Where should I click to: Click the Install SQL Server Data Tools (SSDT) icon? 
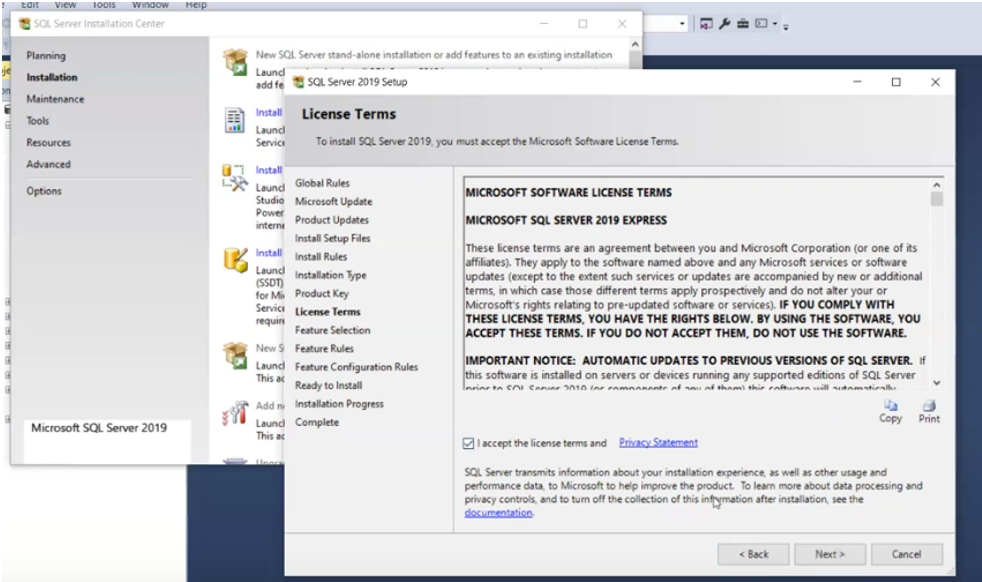pyautogui.click(x=237, y=262)
